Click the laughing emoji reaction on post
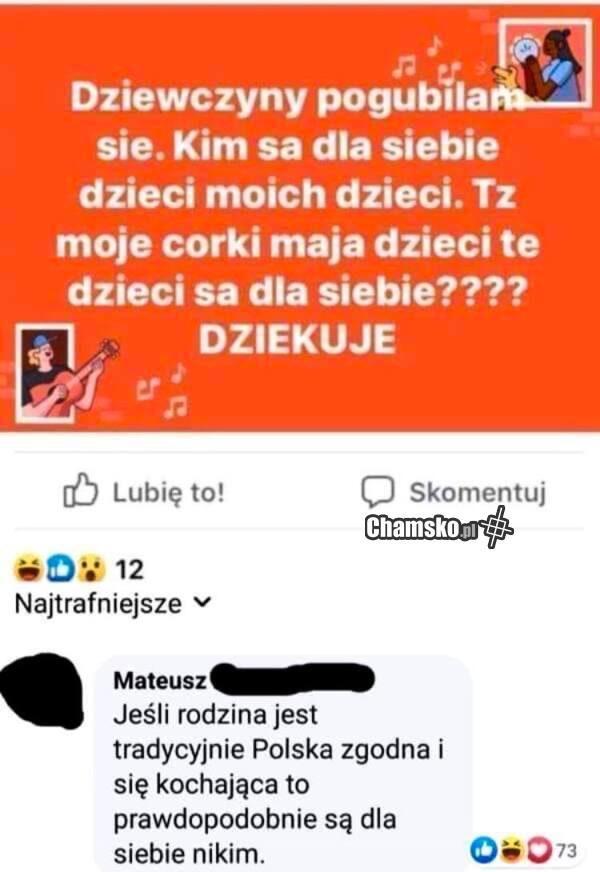Screen dimensions: 600x872 [x=29, y=568]
